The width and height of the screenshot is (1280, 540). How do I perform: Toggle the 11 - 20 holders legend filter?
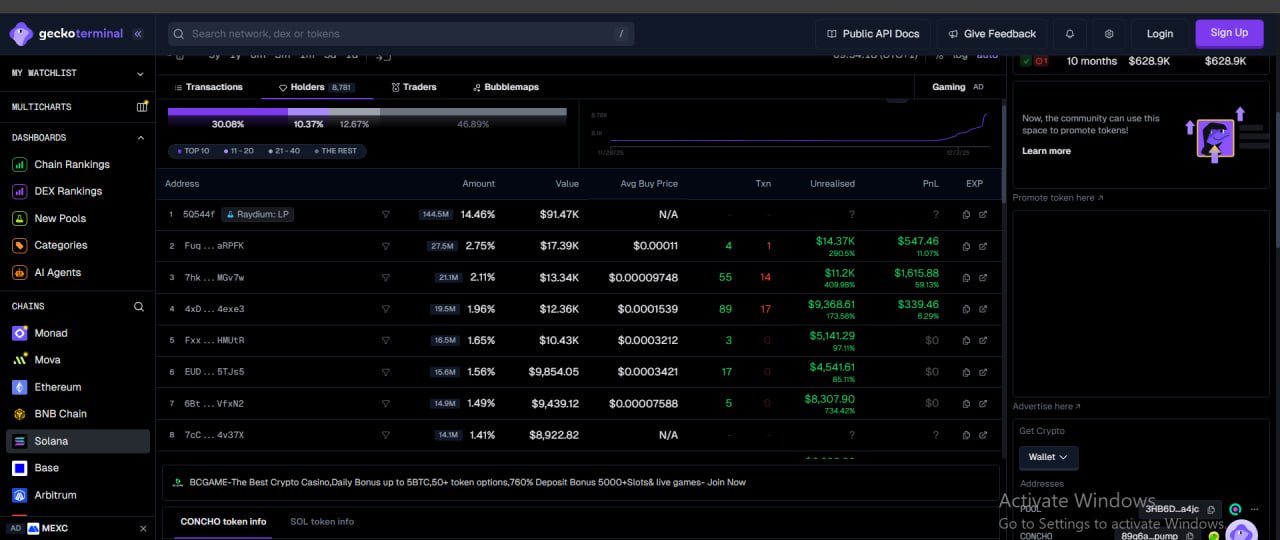coord(239,151)
